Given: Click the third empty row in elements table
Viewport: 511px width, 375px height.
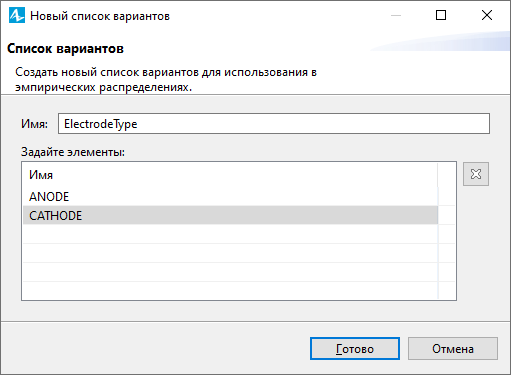Looking at the screenshot, I should 230,272.
